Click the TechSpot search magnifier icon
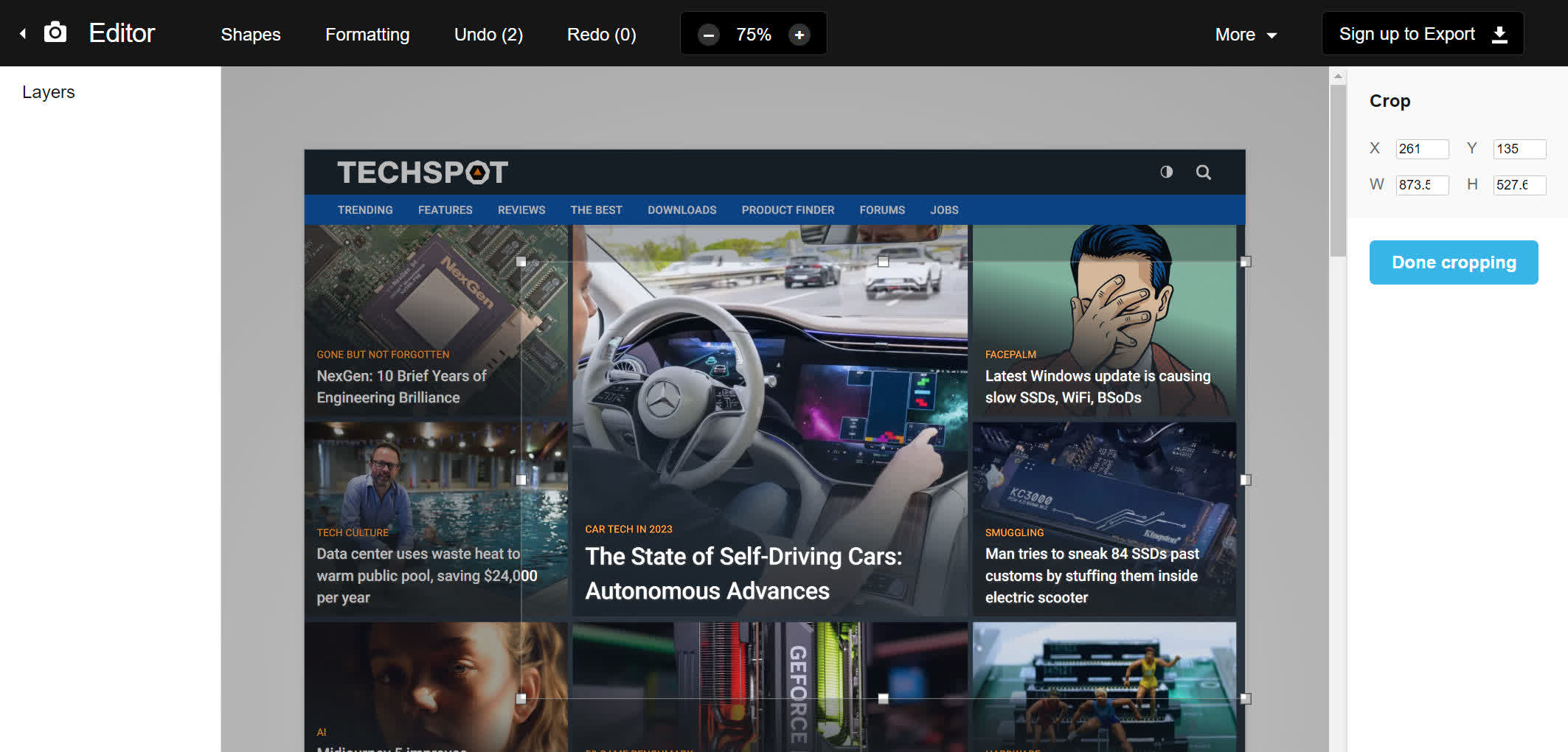 pyautogui.click(x=1203, y=173)
